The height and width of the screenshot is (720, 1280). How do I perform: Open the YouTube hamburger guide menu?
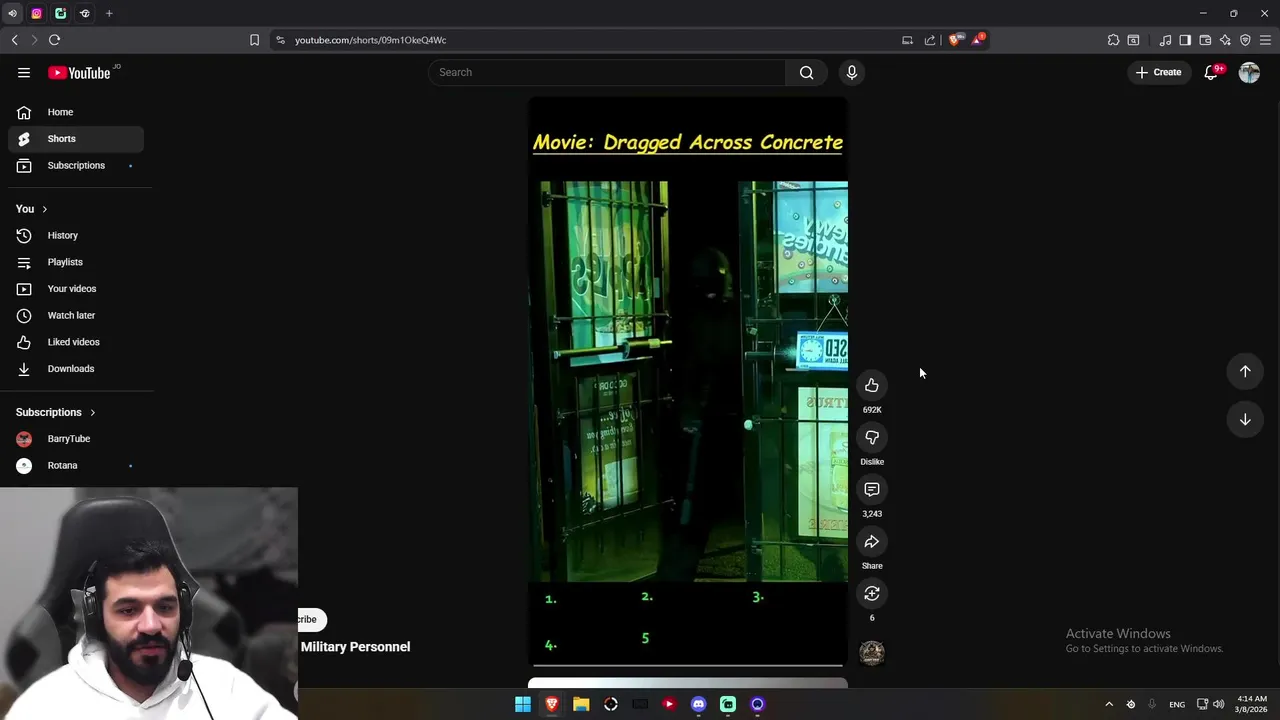click(24, 72)
